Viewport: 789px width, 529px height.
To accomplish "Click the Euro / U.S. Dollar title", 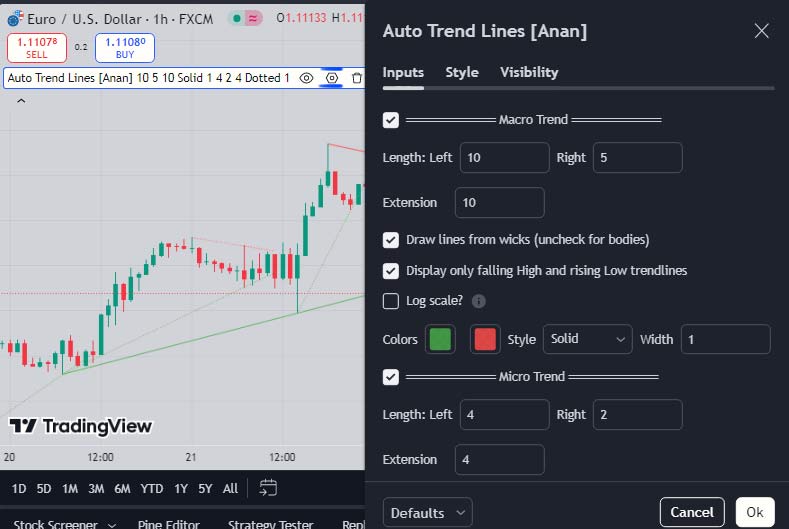I will 84,19.
